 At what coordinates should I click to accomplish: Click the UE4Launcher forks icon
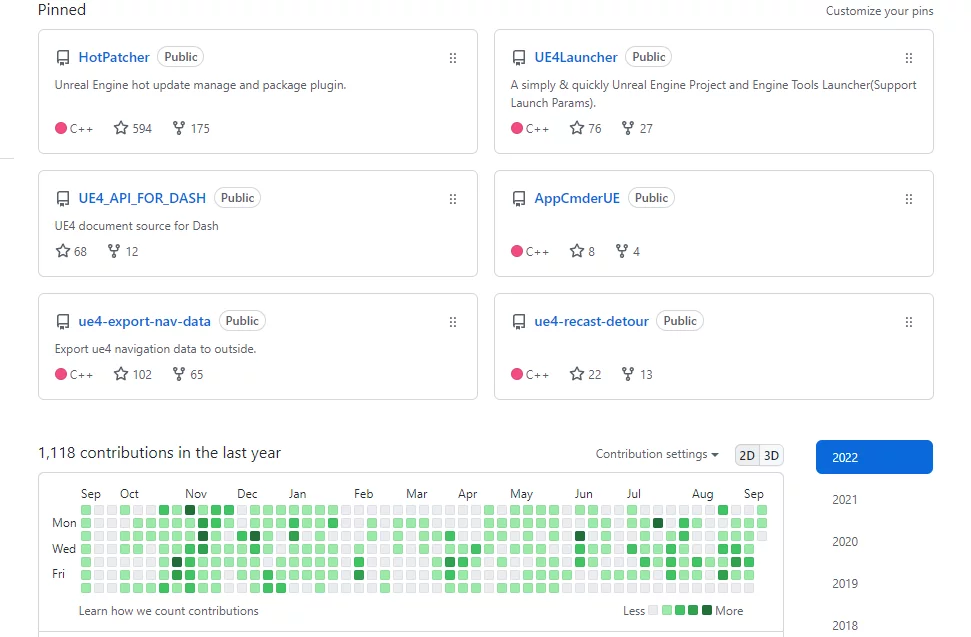click(x=628, y=128)
